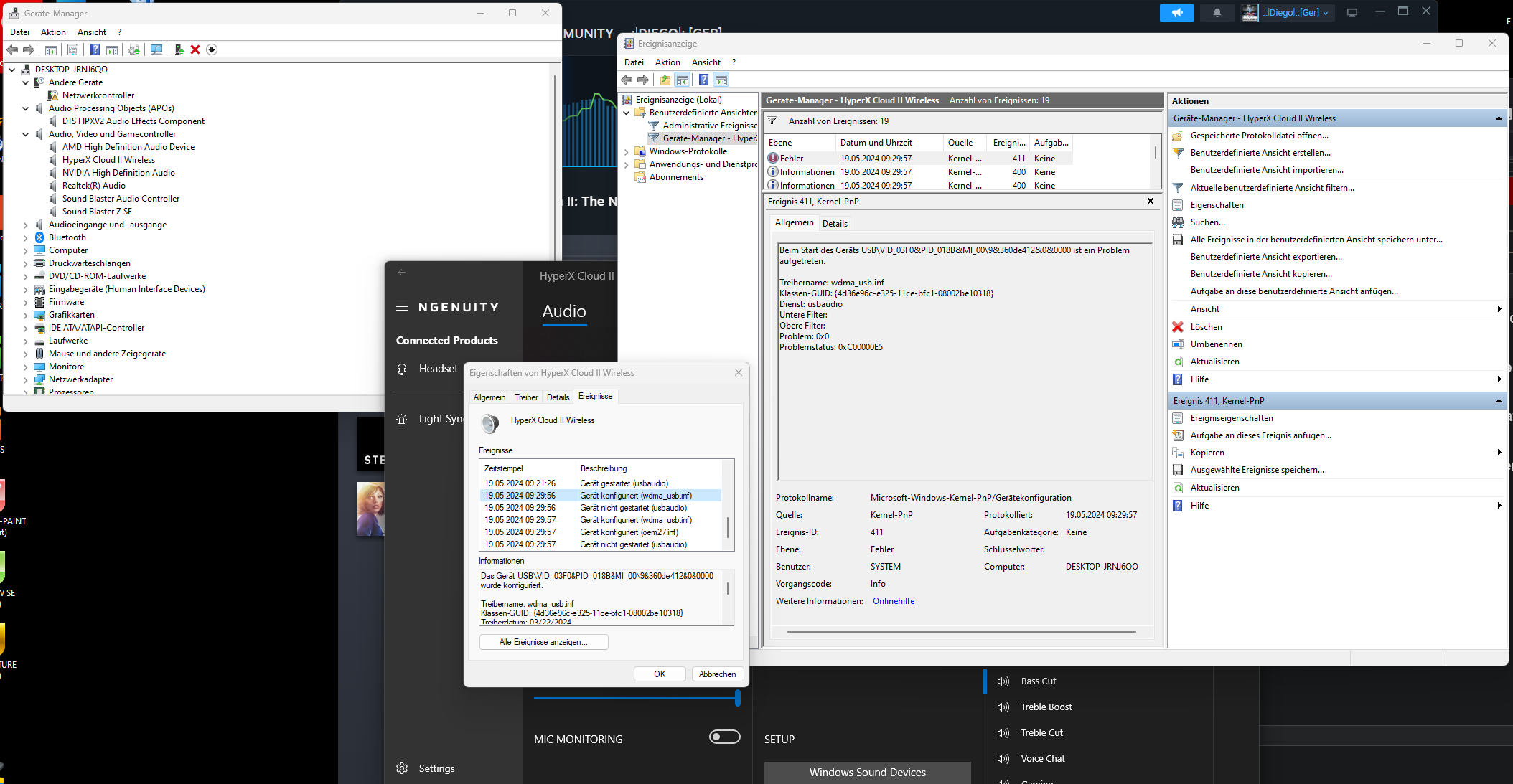Click Abbrechen in Eigenschaften dialog
Image resolution: width=1513 pixels, height=784 pixels.
(x=717, y=674)
